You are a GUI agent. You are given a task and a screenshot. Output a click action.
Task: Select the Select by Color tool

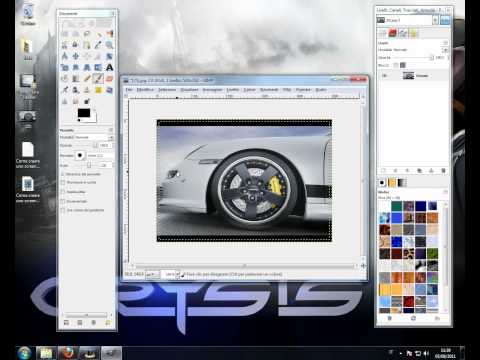109,34
